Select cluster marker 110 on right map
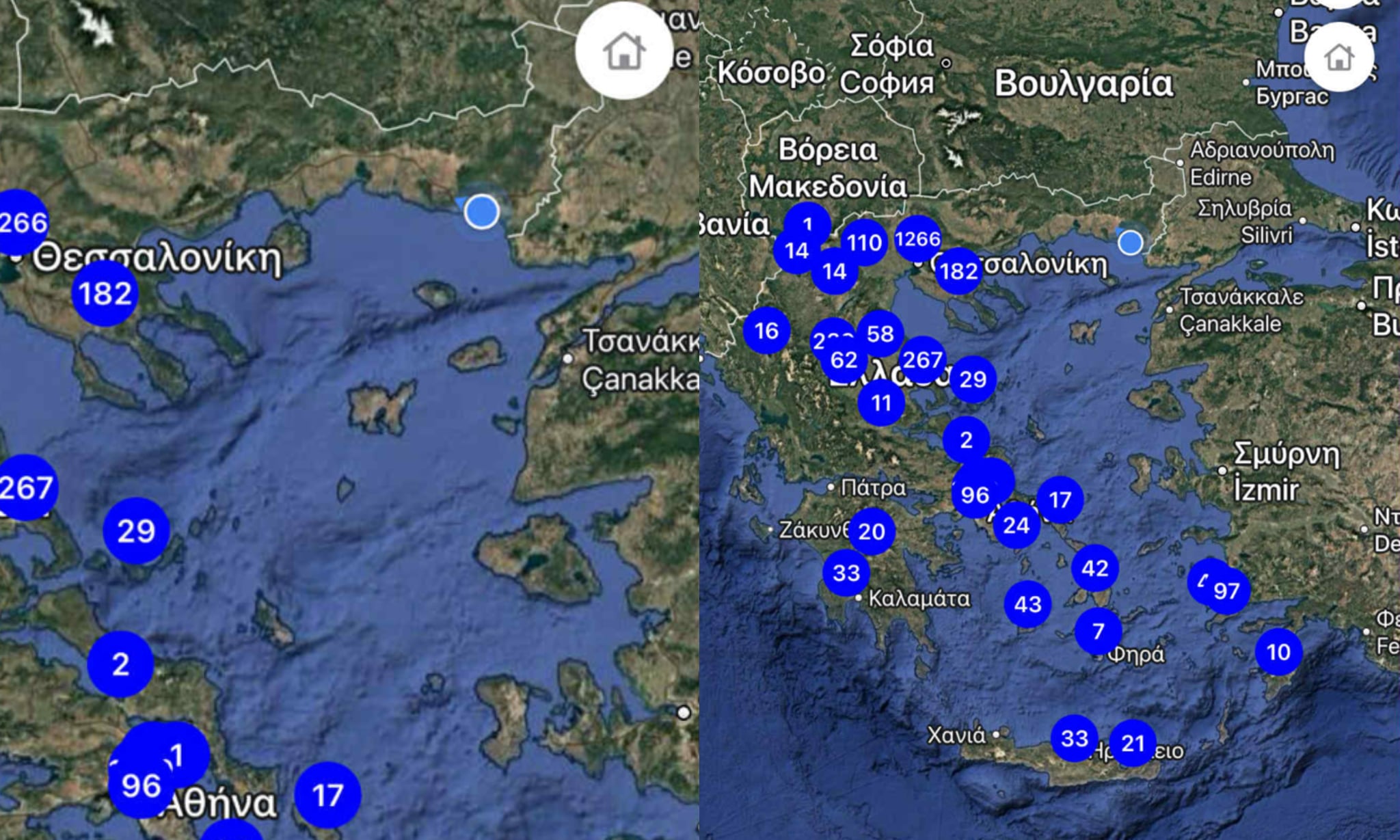The image size is (1400, 840). 864,242
